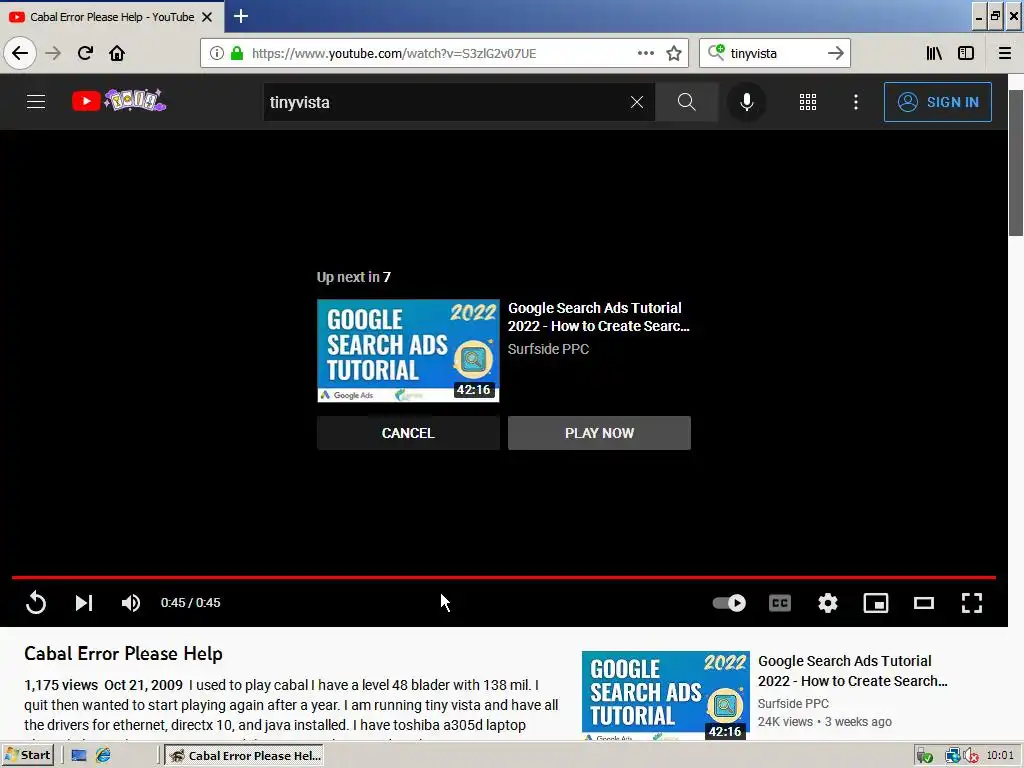Open the Firefox hamburger menu
Image resolution: width=1024 pixels, height=768 pixels.
[1005, 53]
